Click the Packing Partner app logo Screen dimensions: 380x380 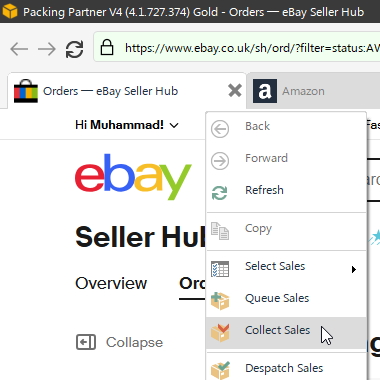pyautogui.click(x=10, y=11)
